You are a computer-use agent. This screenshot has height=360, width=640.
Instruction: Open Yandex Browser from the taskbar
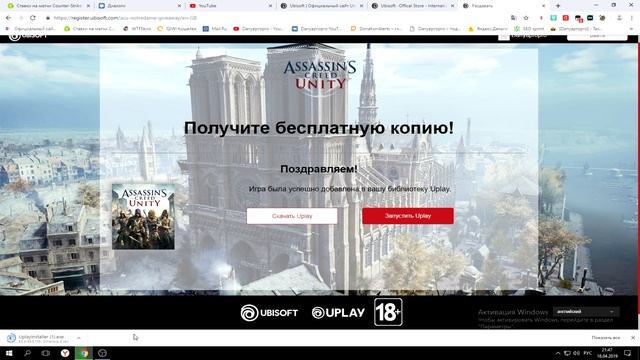coord(65,353)
